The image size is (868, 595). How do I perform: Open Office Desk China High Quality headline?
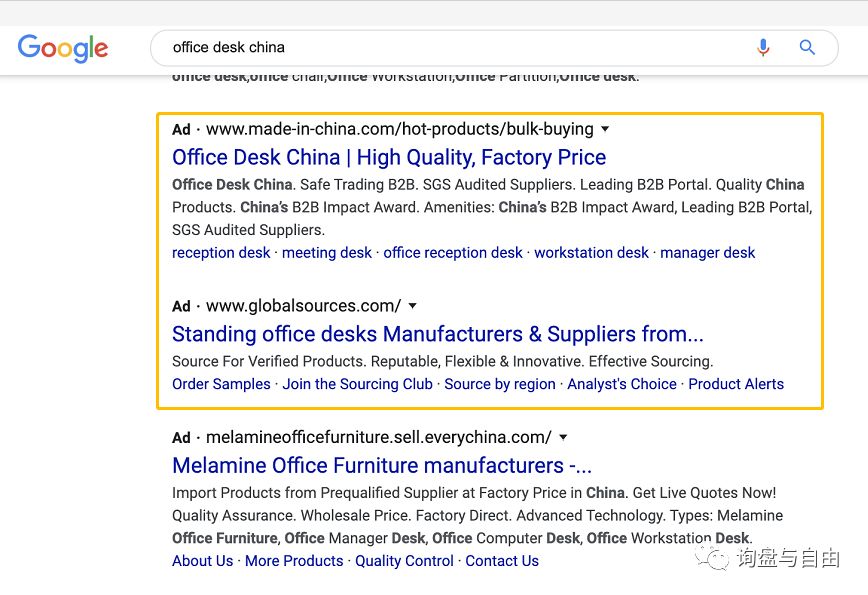click(389, 157)
